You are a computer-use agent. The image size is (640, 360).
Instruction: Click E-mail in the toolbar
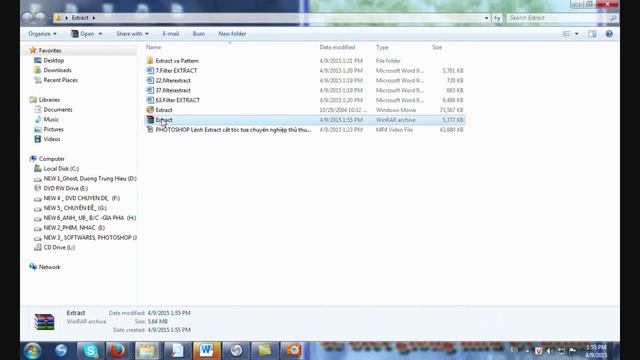click(x=171, y=34)
